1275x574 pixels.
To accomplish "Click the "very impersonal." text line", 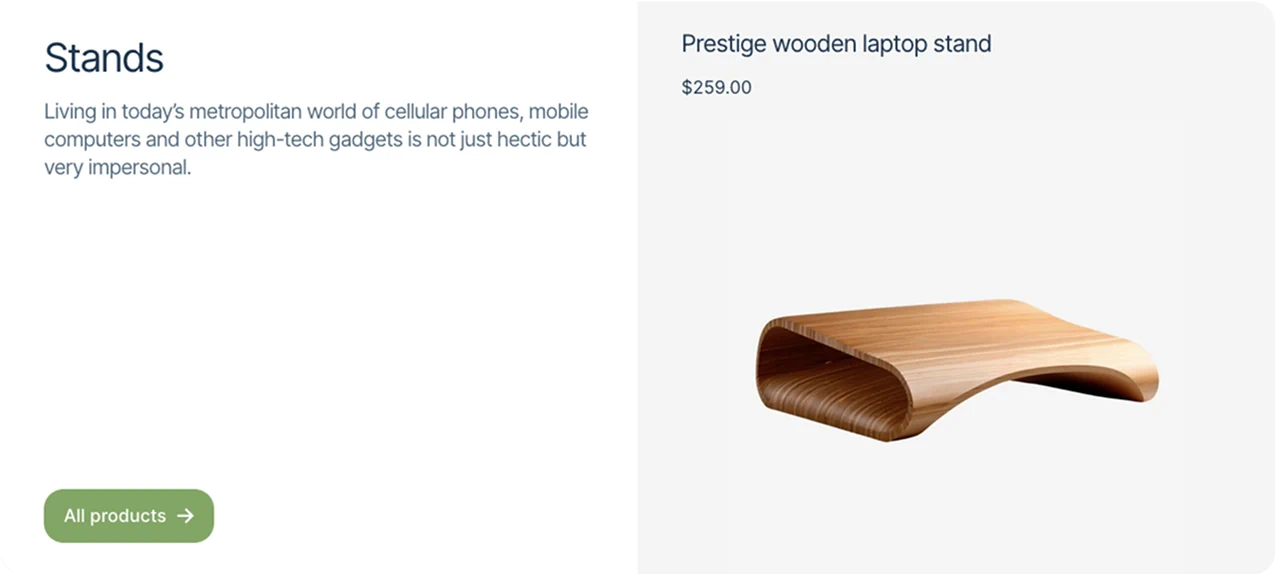I will point(117,167).
